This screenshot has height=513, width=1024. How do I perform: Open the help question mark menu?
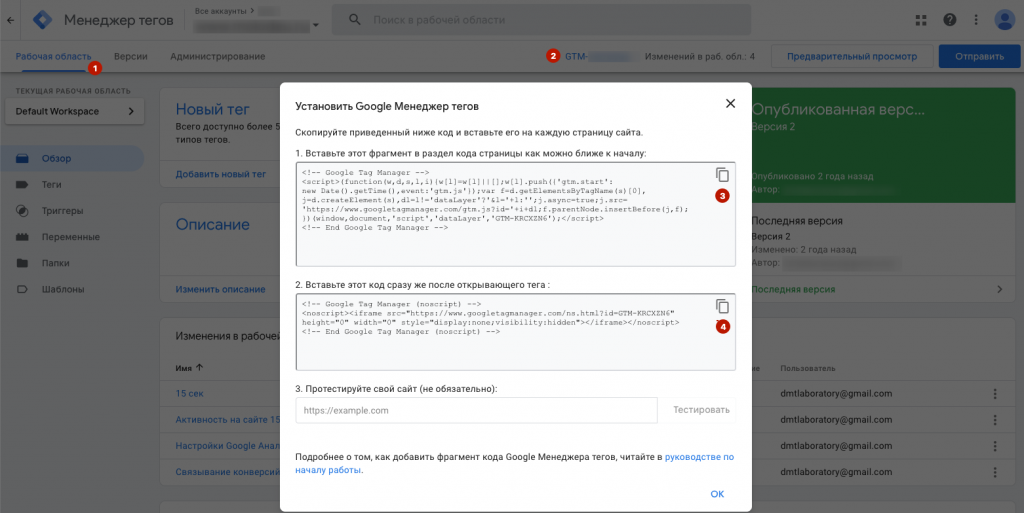pos(950,20)
